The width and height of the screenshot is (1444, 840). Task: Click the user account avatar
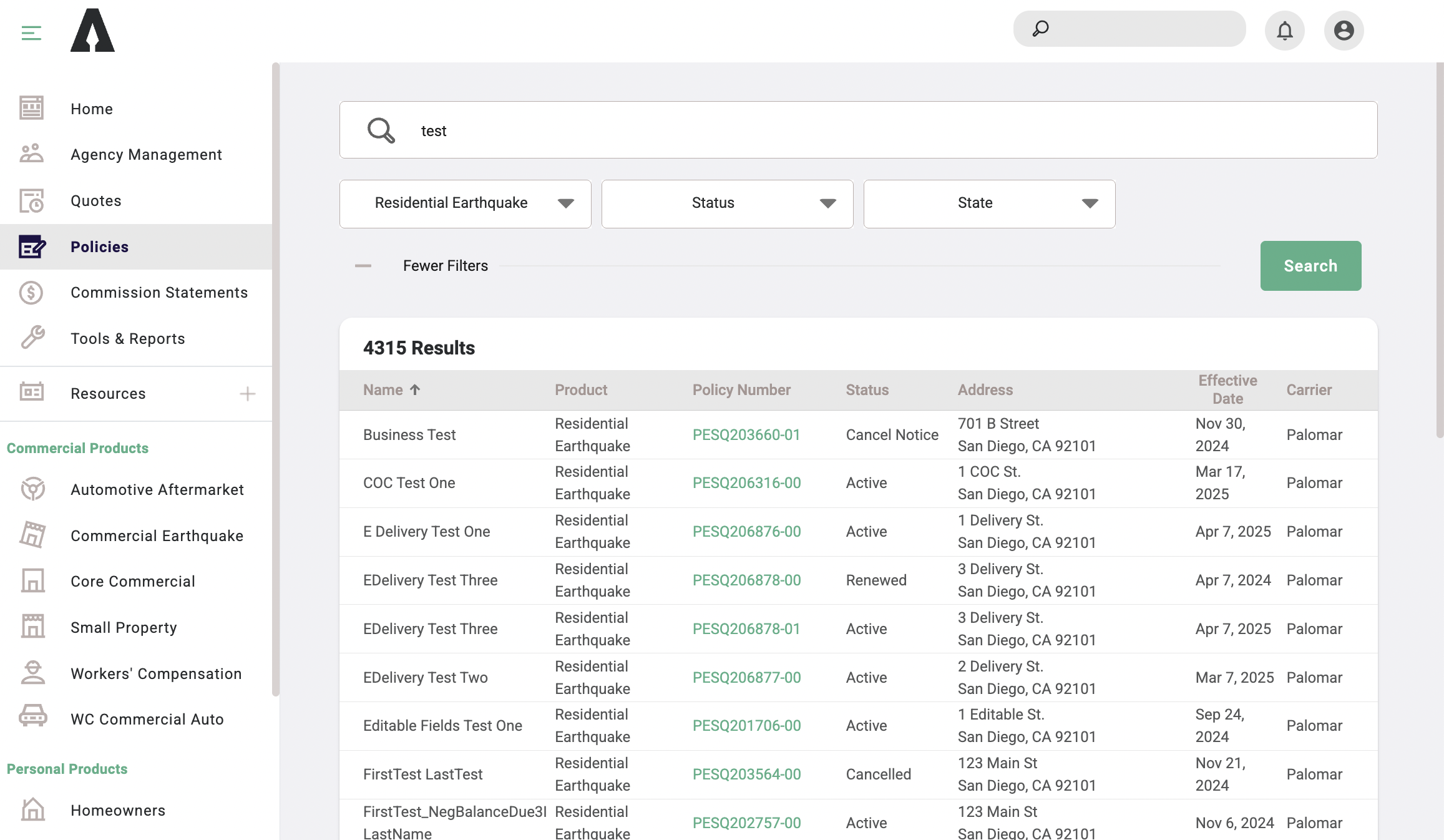(1344, 30)
